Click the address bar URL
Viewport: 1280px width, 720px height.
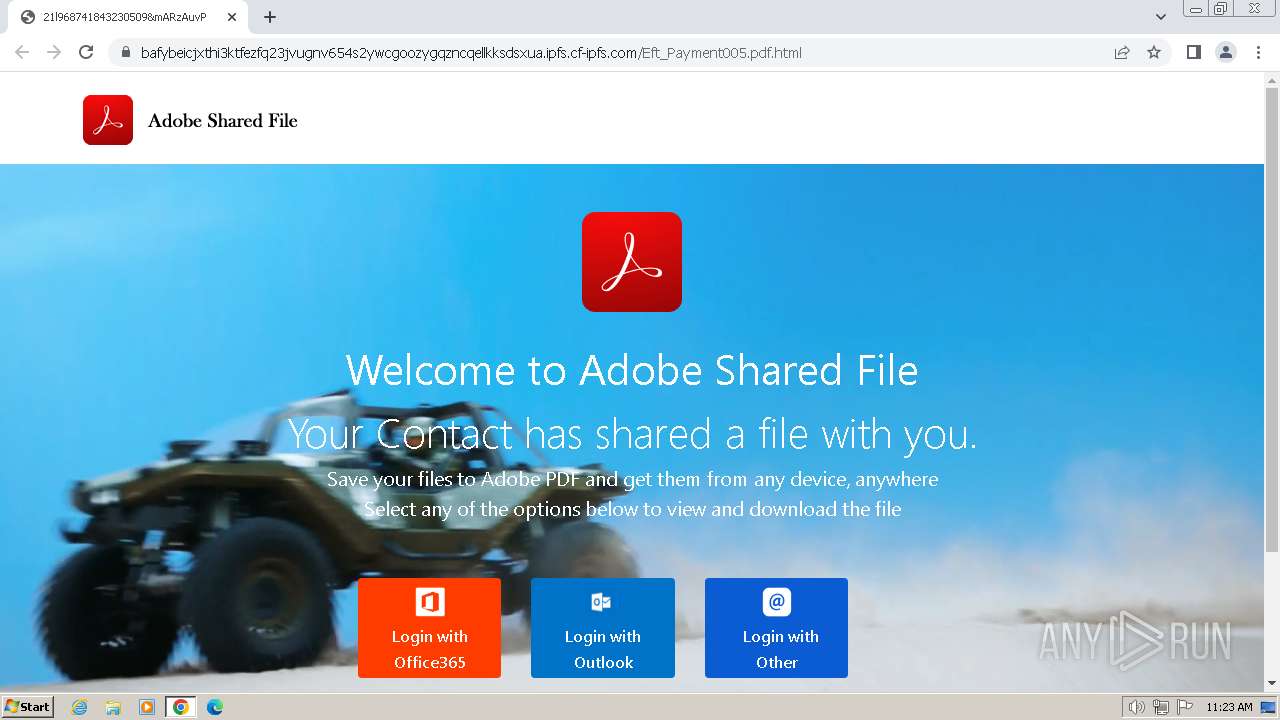point(471,53)
